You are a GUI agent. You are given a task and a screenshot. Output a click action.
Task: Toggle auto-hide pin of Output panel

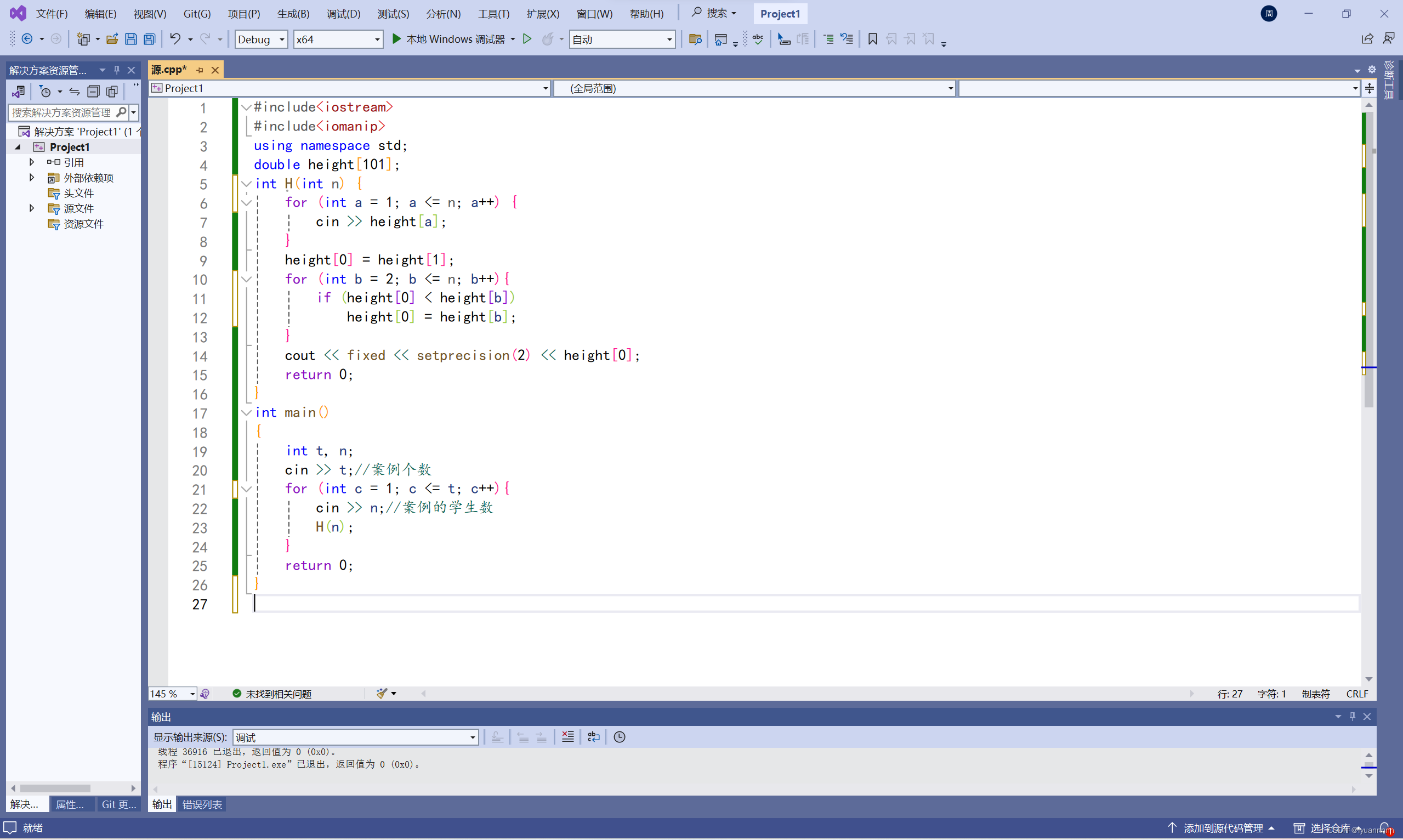(1352, 716)
